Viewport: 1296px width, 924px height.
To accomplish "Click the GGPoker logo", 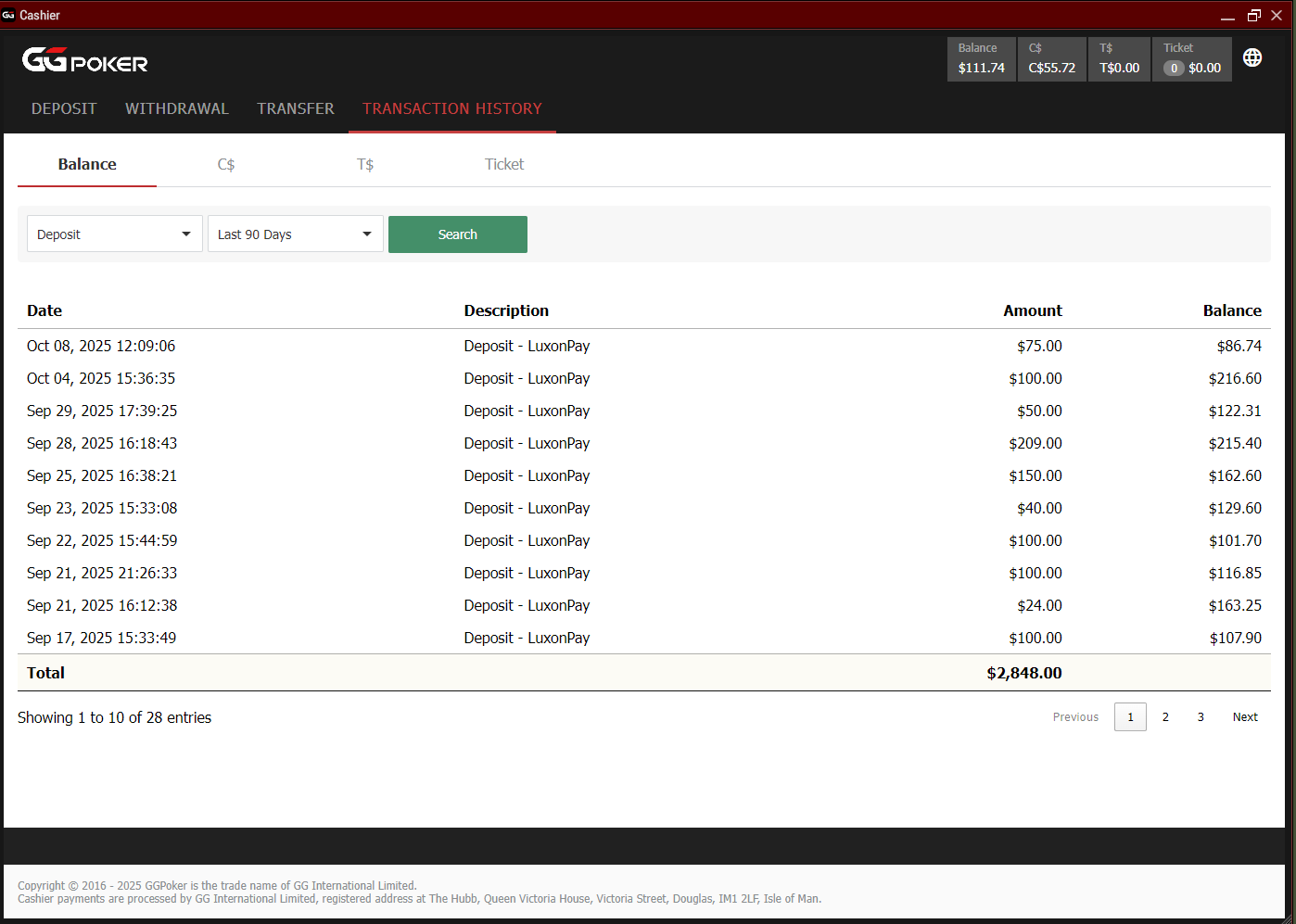I will [84, 60].
